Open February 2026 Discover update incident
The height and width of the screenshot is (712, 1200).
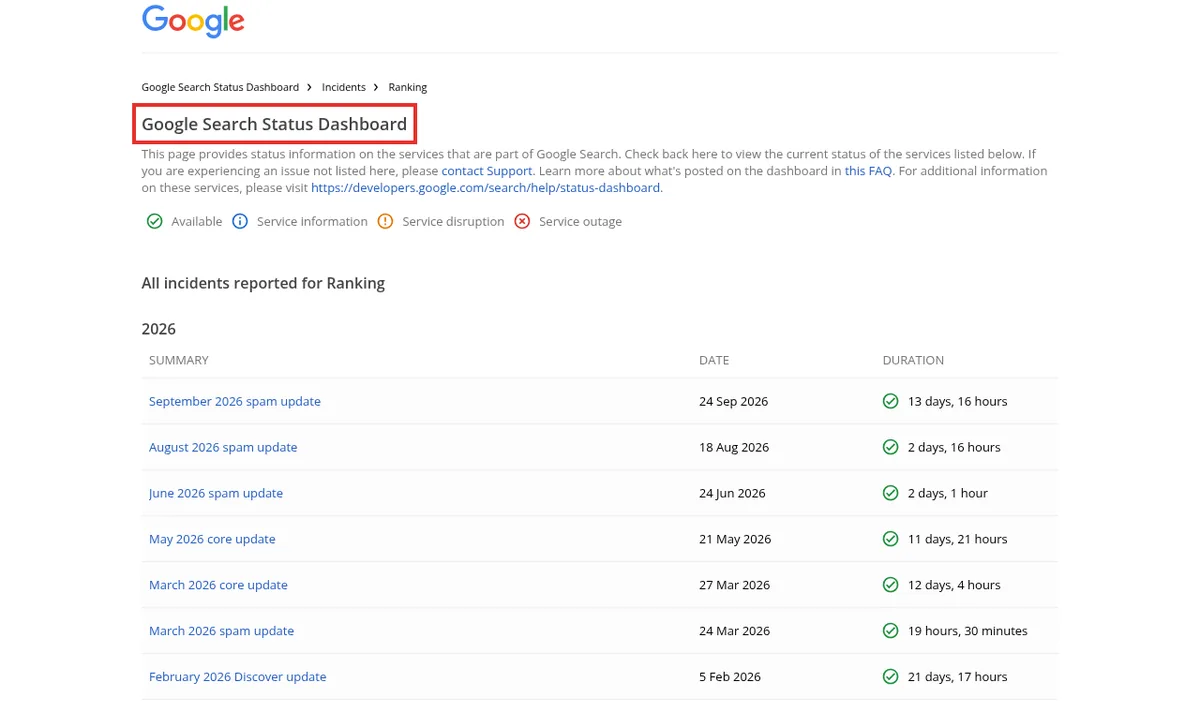(238, 677)
